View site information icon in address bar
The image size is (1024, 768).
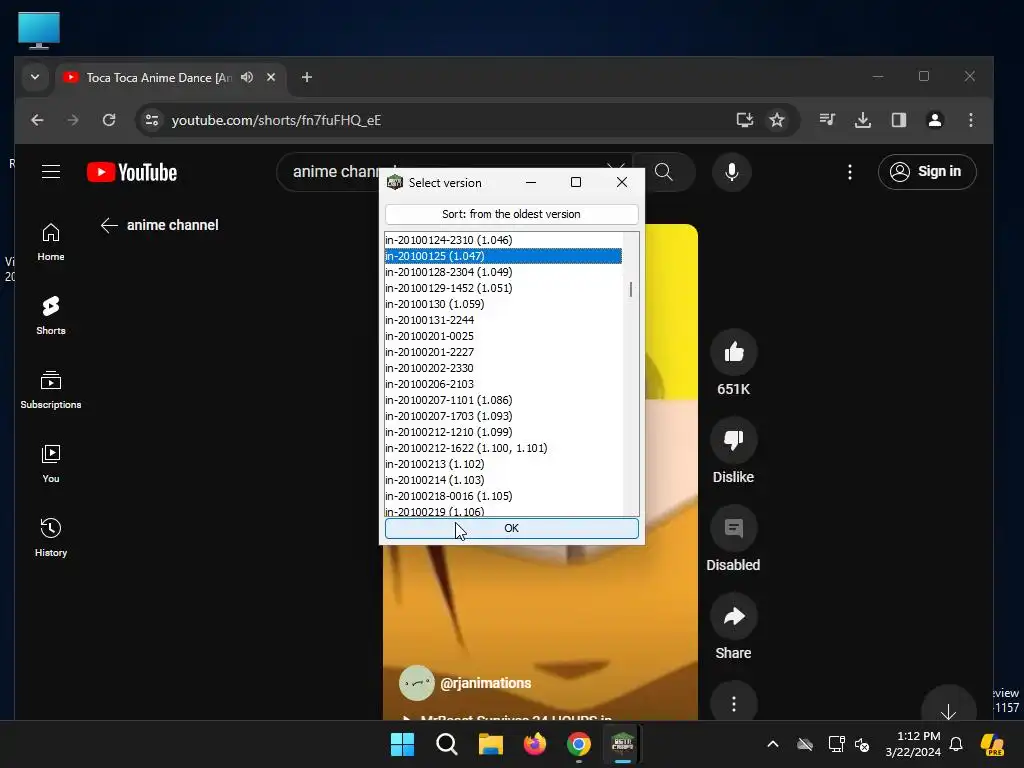(152, 120)
